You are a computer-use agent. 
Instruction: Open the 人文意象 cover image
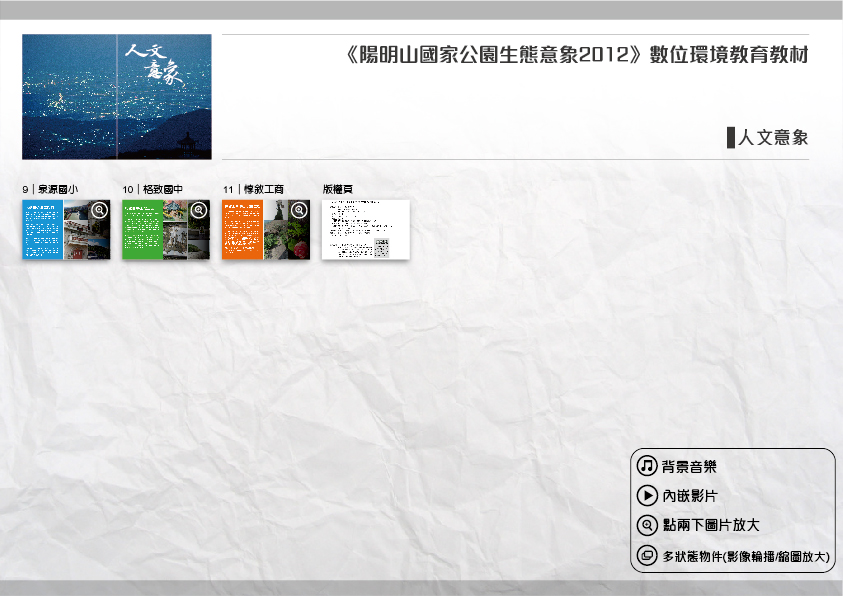(x=117, y=97)
